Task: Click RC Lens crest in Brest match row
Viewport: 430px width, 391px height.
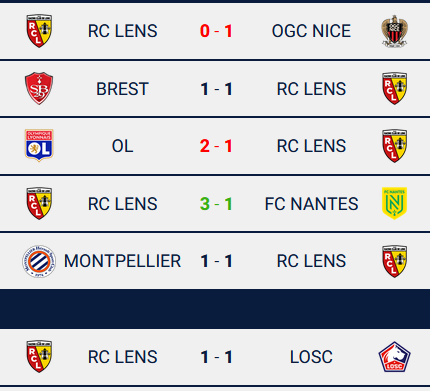Action: pos(394,88)
